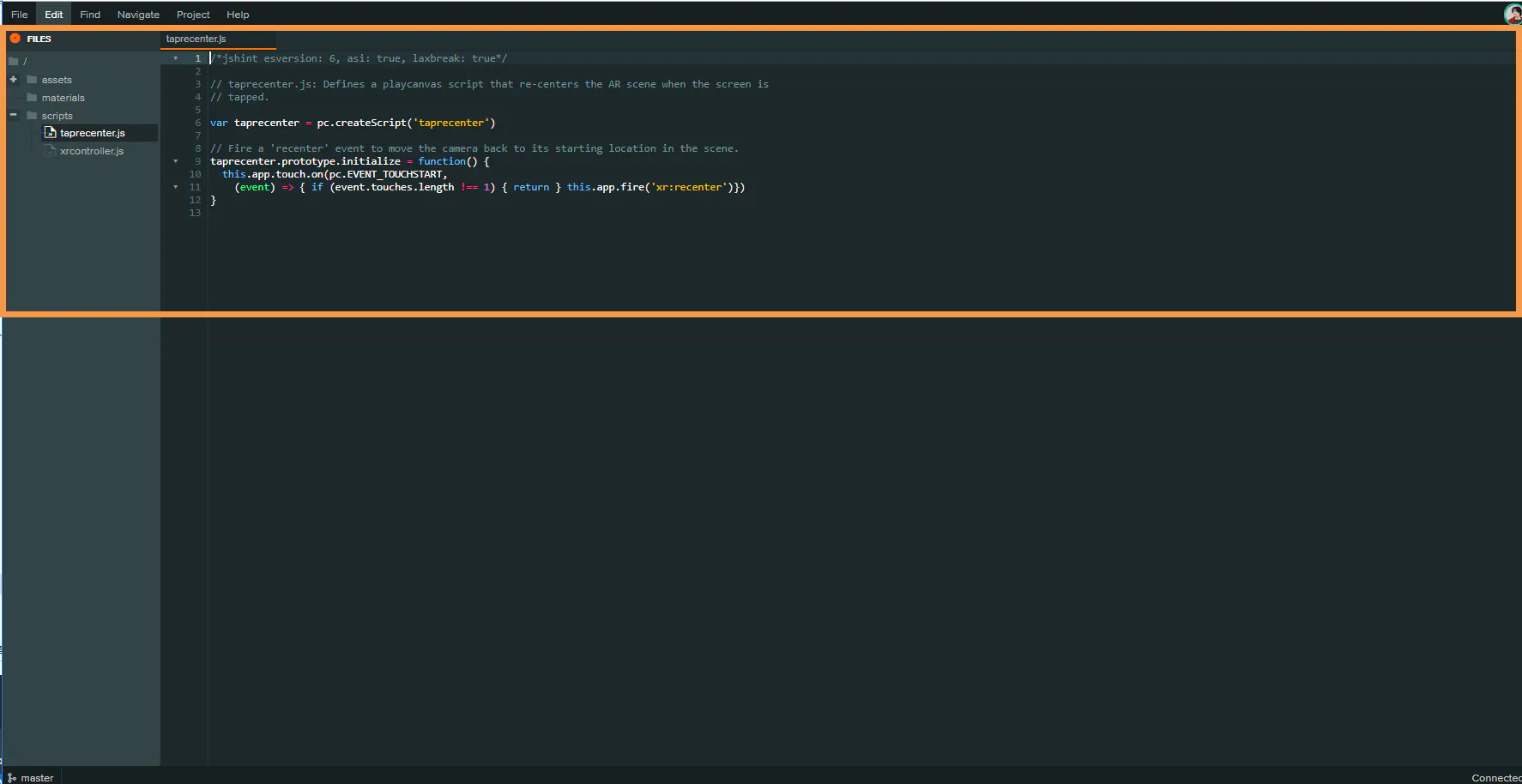Viewport: 1522px width, 784px height.
Task: Click "pc.EVENT_TOUCHSTART" in the code
Action: [x=386, y=174]
